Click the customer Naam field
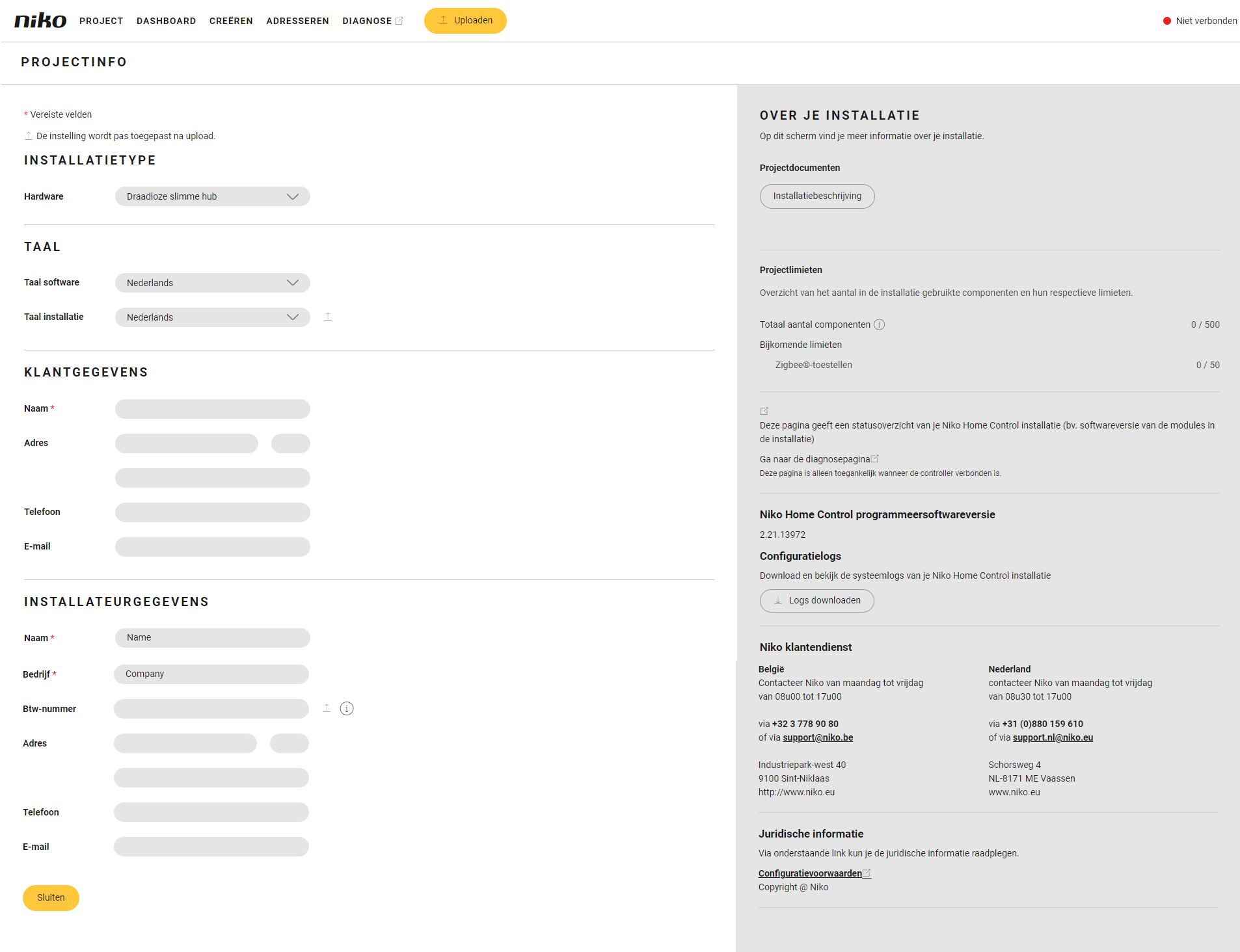 pos(213,409)
